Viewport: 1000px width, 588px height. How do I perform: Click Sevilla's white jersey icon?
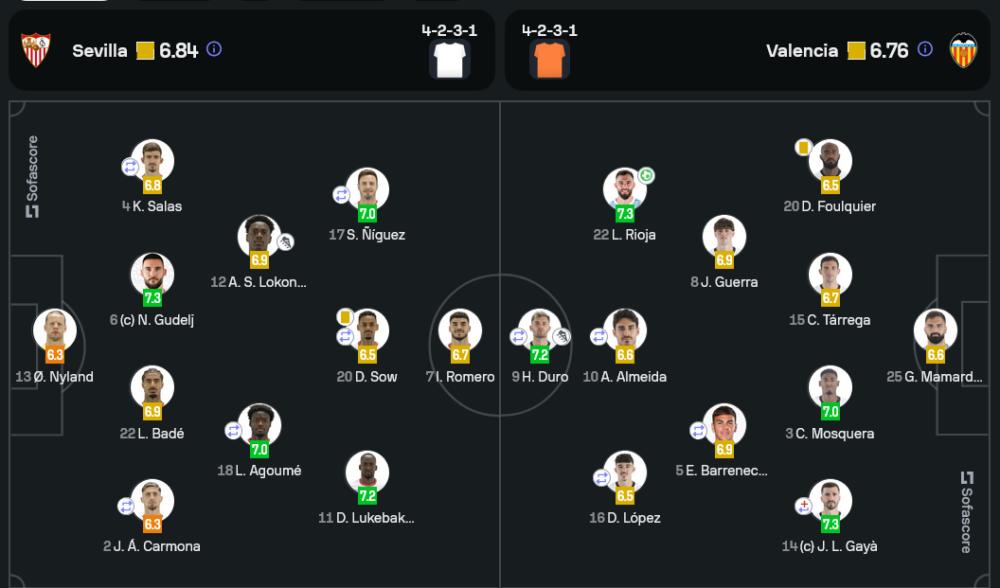tap(449, 60)
